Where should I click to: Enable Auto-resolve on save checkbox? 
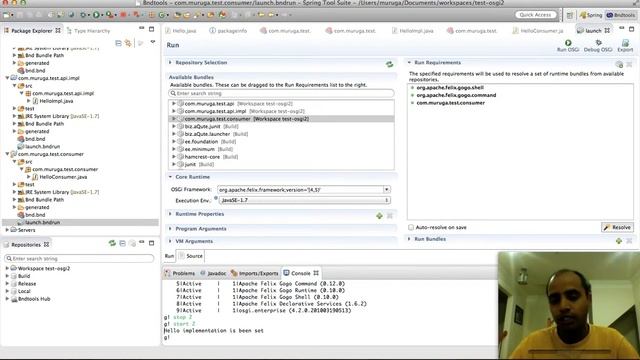point(411,227)
